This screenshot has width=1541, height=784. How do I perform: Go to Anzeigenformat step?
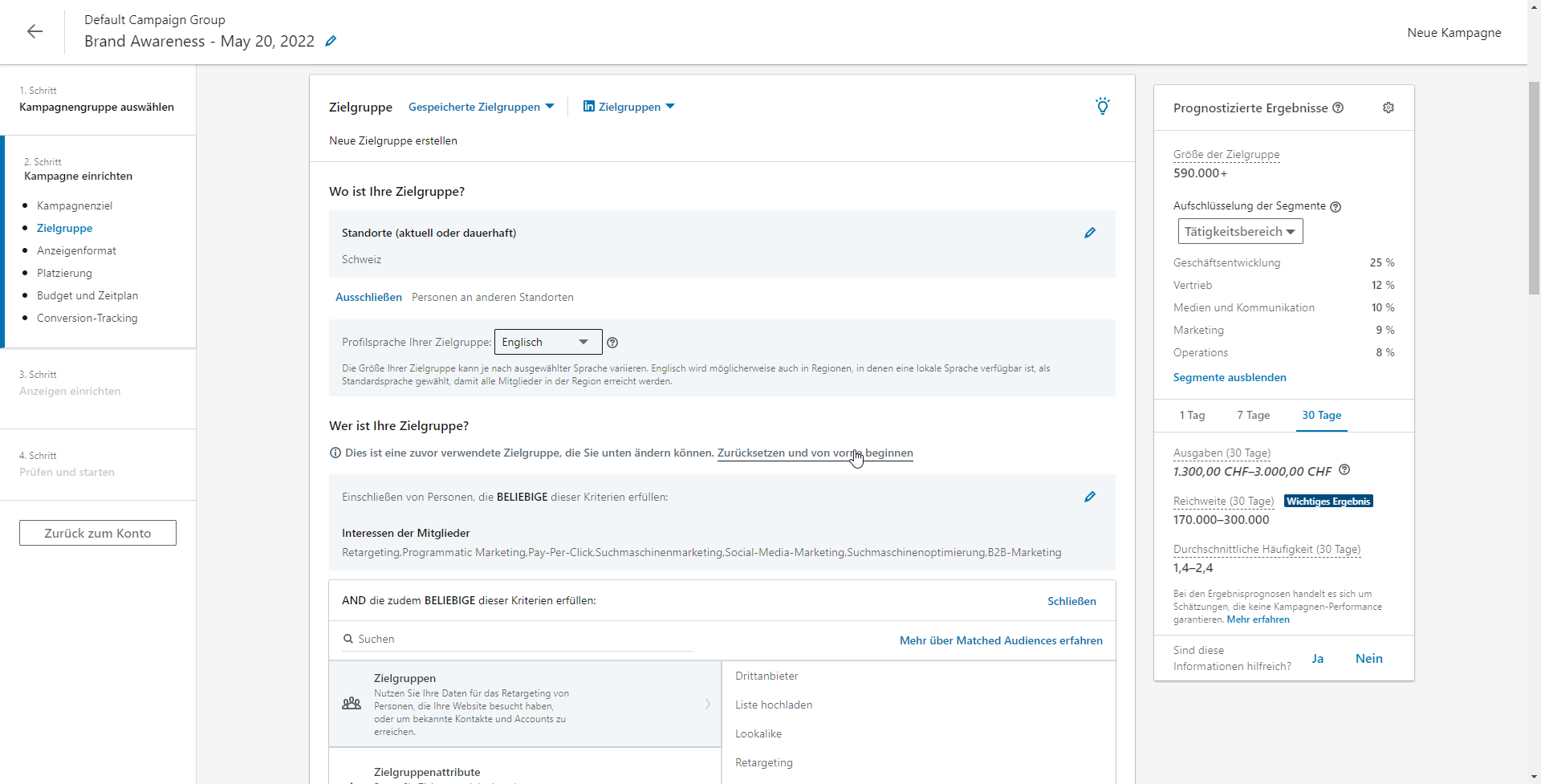click(x=76, y=250)
